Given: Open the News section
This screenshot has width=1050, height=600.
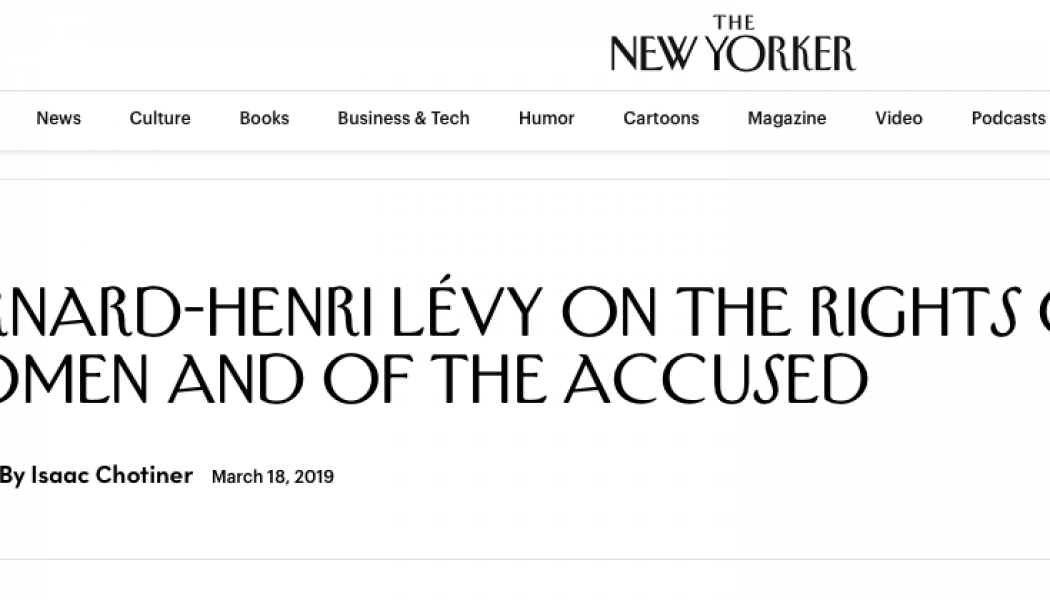Looking at the screenshot, I should click(x=58, y=118).
